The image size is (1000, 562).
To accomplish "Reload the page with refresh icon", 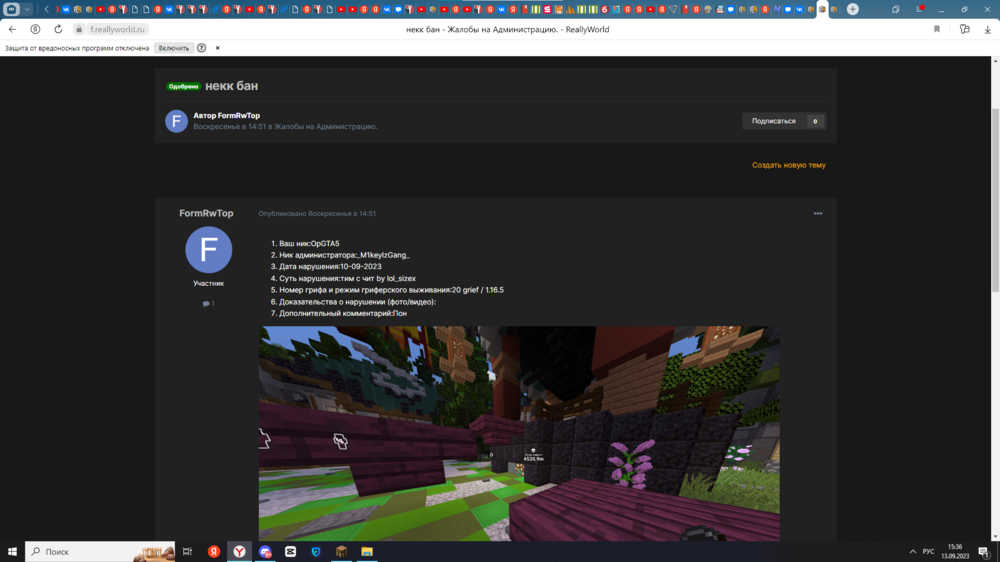I will point(58,29).
